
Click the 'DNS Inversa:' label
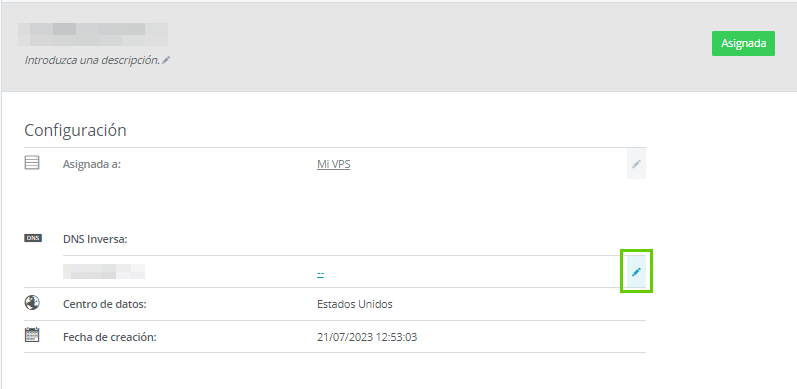(95, 239)
